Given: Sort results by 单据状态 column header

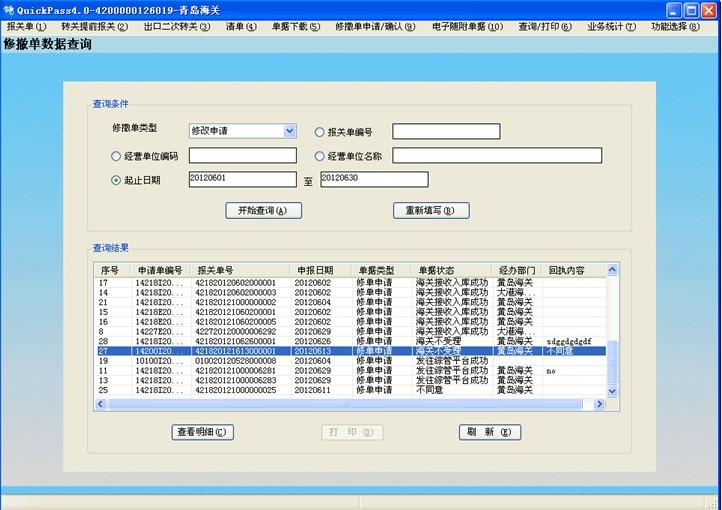Looking at the screenshot, I should click(436, 270).
